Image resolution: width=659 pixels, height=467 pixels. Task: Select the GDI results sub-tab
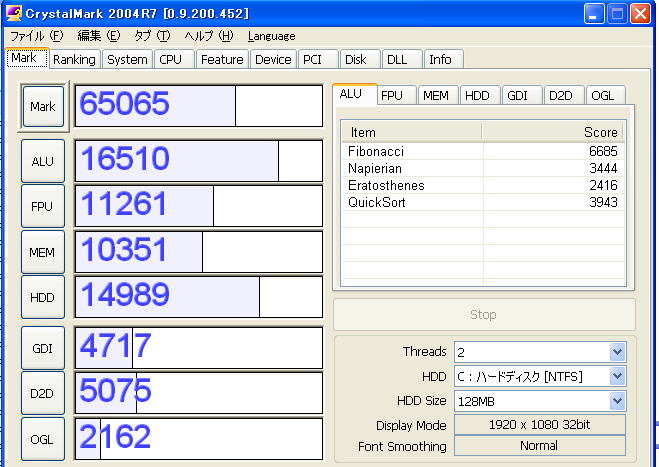[522, 95]
